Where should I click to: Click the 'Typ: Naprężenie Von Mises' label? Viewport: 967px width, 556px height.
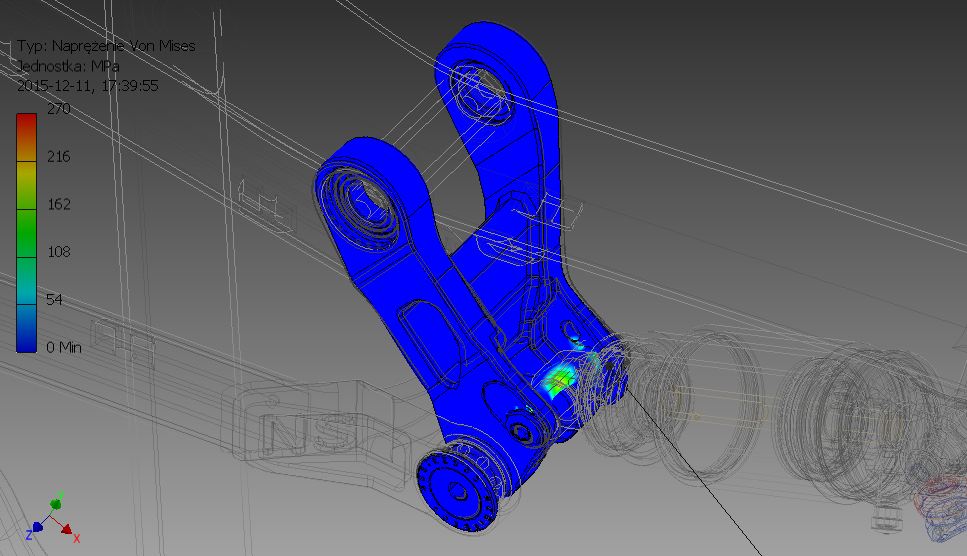[106, 46]
